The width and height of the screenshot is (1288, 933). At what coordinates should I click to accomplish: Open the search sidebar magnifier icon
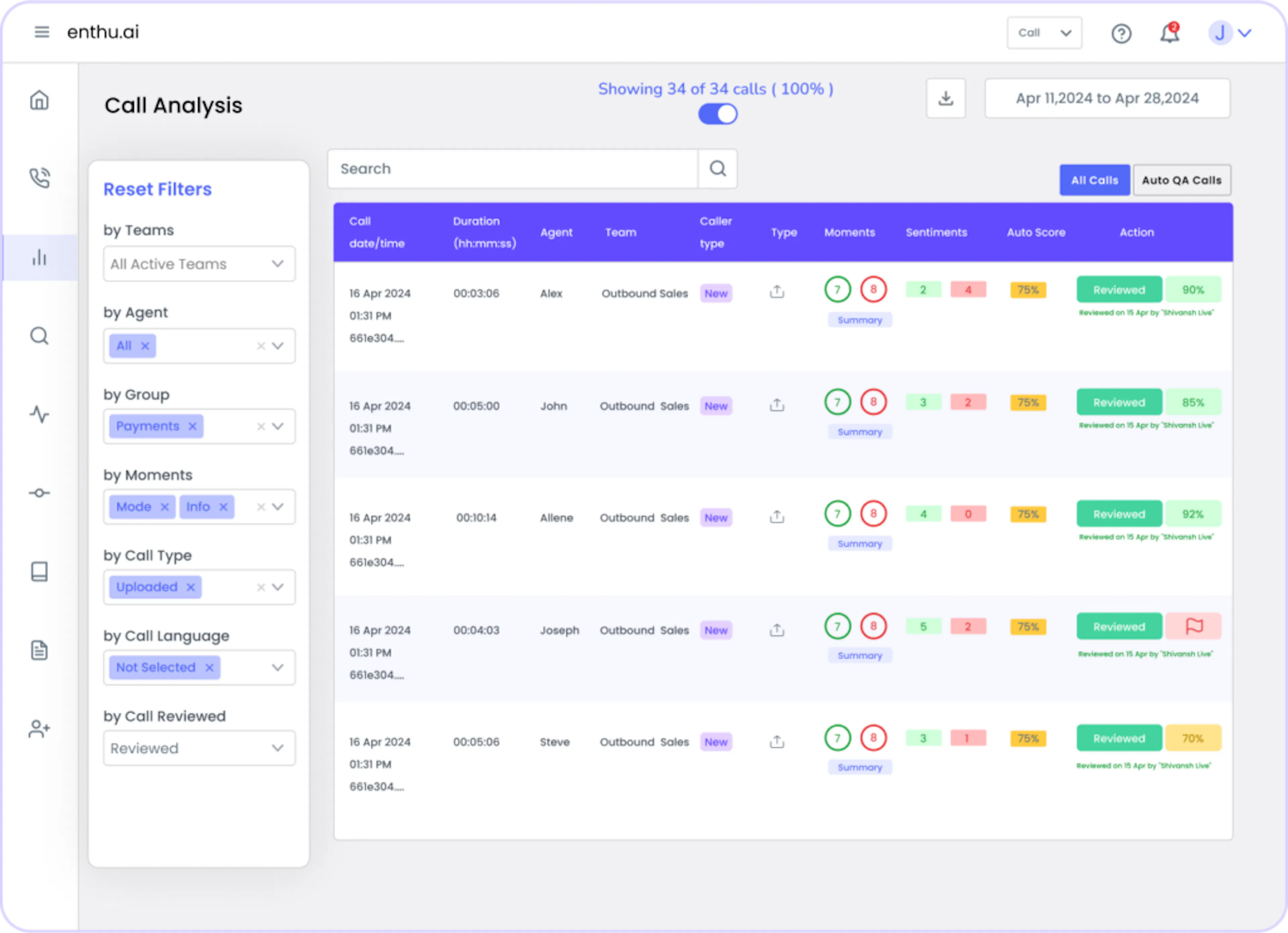click(x=39, y=336)
